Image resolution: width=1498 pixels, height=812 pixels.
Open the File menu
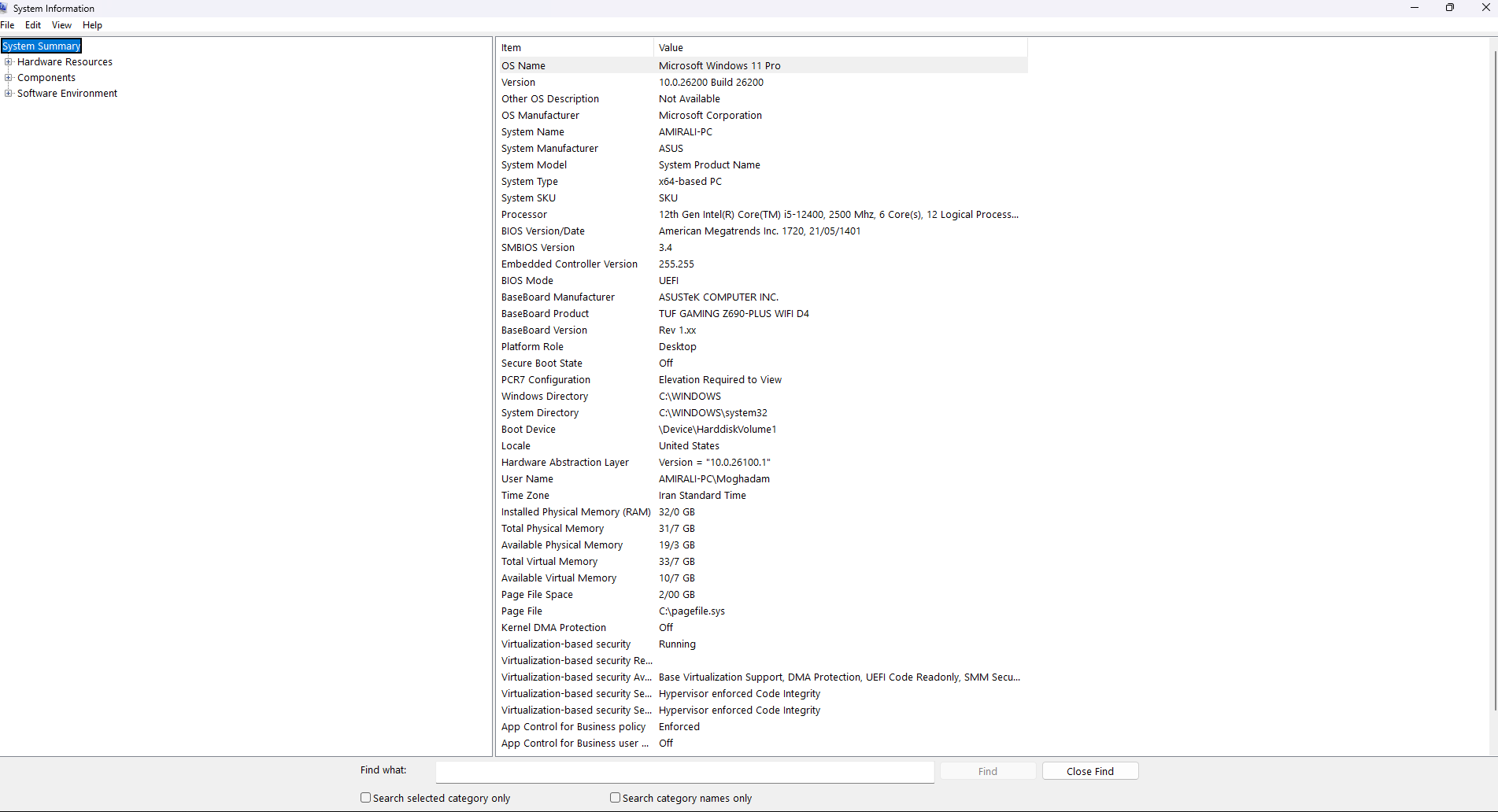click(x=8, y=25)
